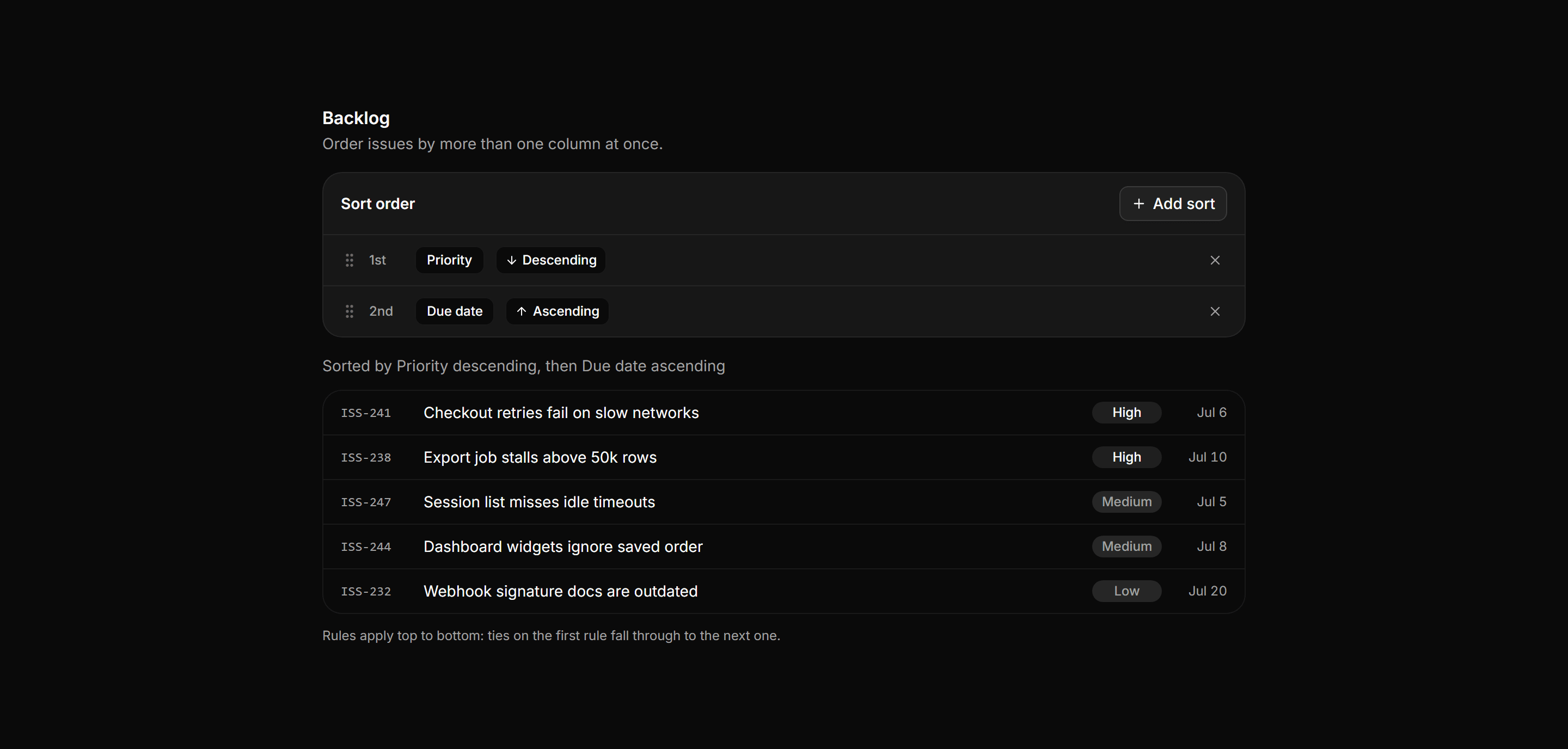This screenshot has width=1568, height=749.
Task: Click the ISS-244 issue ID
Action: point(366,547)
